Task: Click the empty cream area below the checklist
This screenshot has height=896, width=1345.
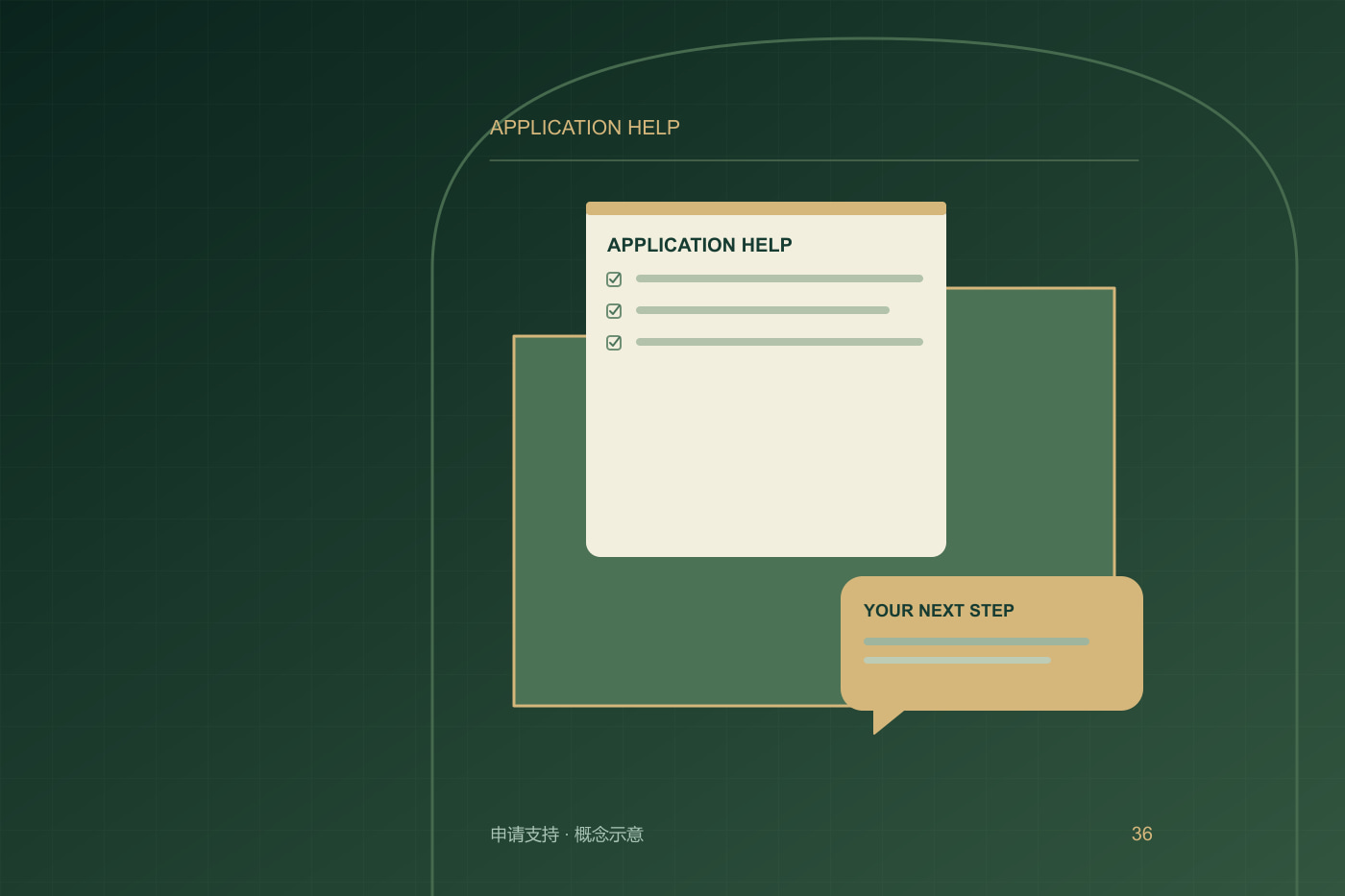Action: [x=766, y=451]
